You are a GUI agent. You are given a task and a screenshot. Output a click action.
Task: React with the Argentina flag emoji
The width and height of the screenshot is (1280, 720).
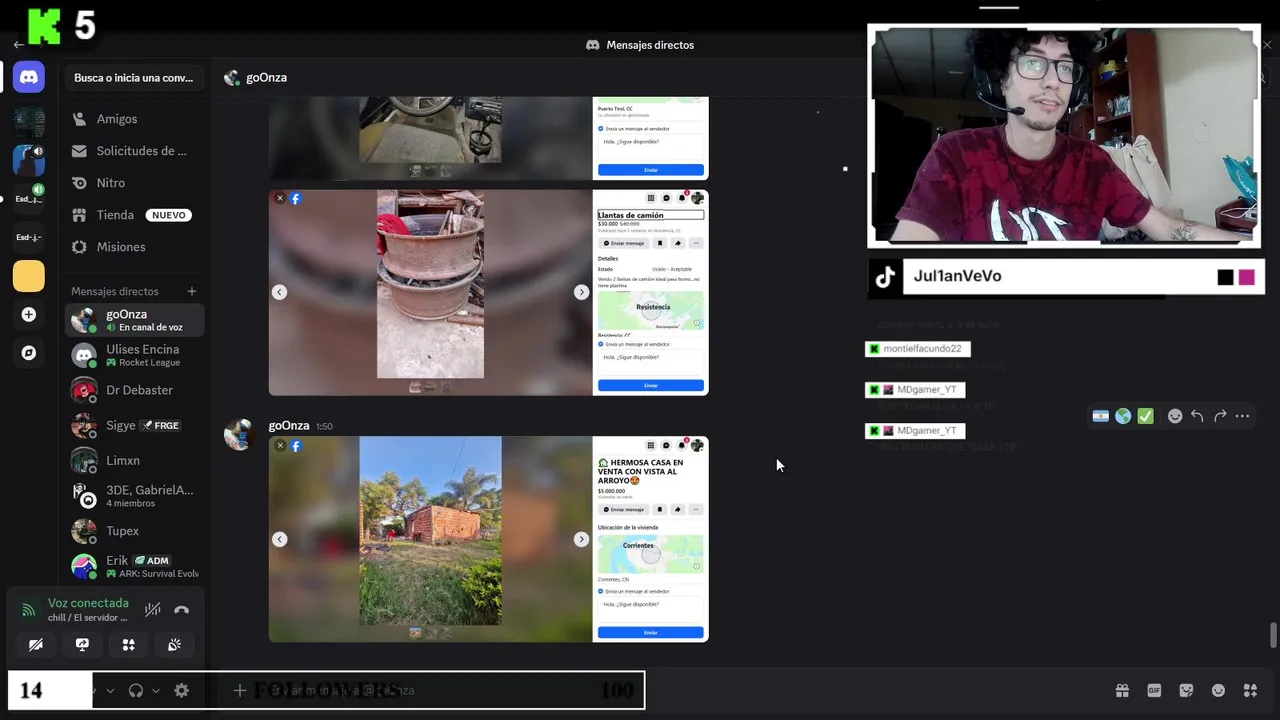click(x=1101, y=416)
